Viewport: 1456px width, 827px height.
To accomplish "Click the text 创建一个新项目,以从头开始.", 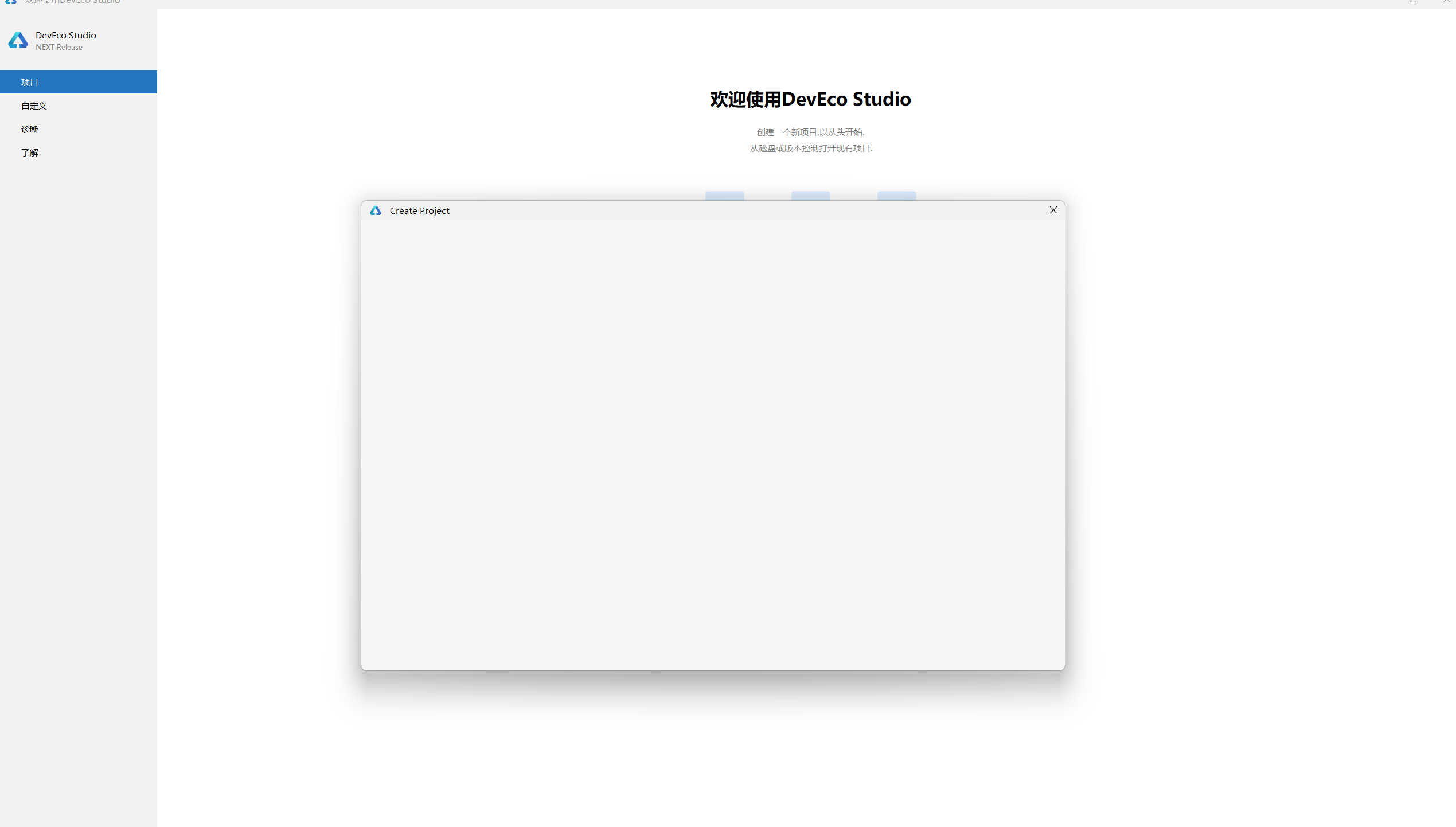I will 810,132.
